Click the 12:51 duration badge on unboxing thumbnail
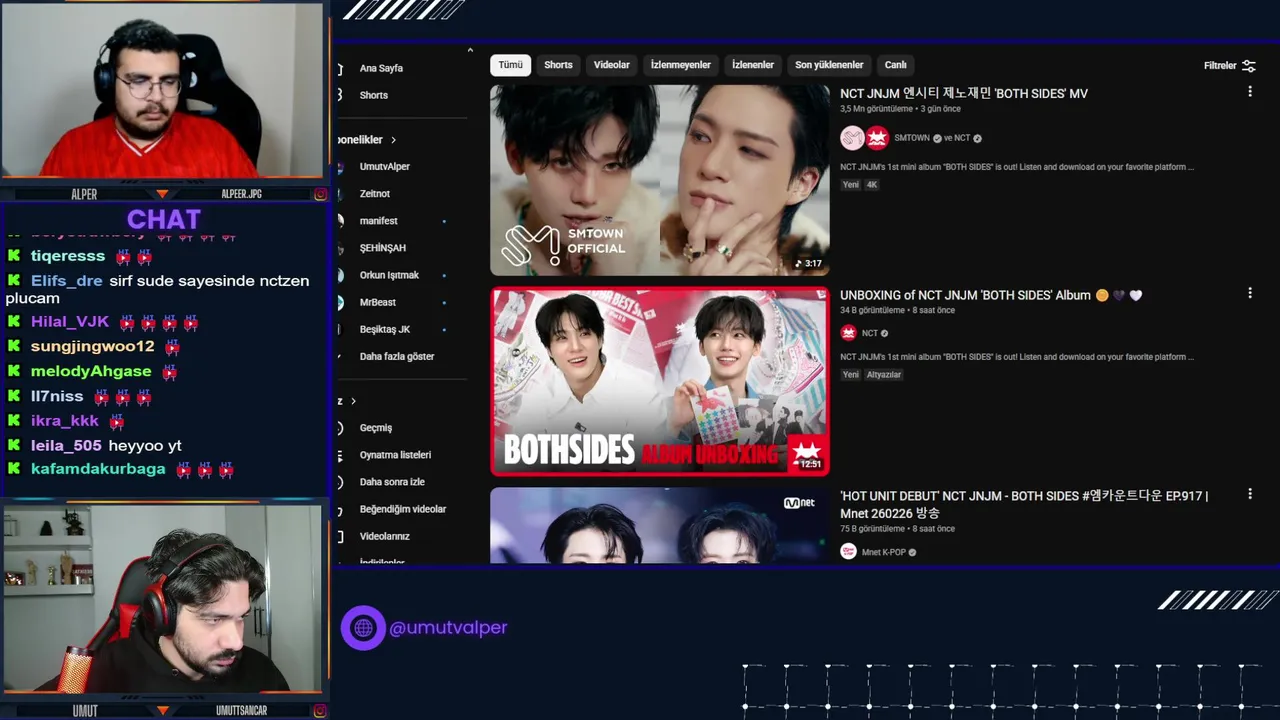 coord(810,464)
